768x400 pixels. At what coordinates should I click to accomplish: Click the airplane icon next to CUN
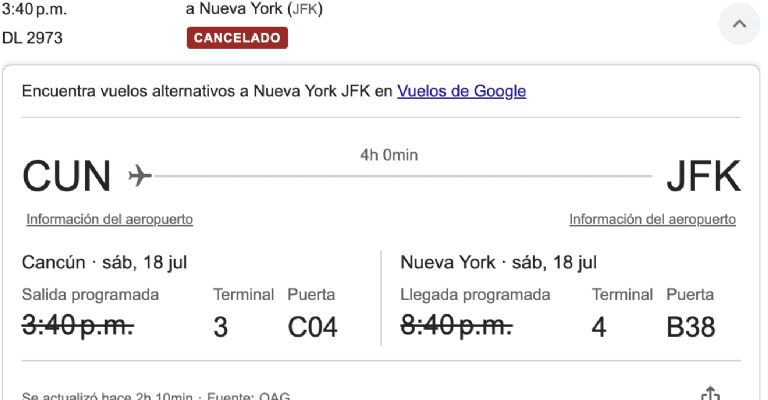pos(140,175)
